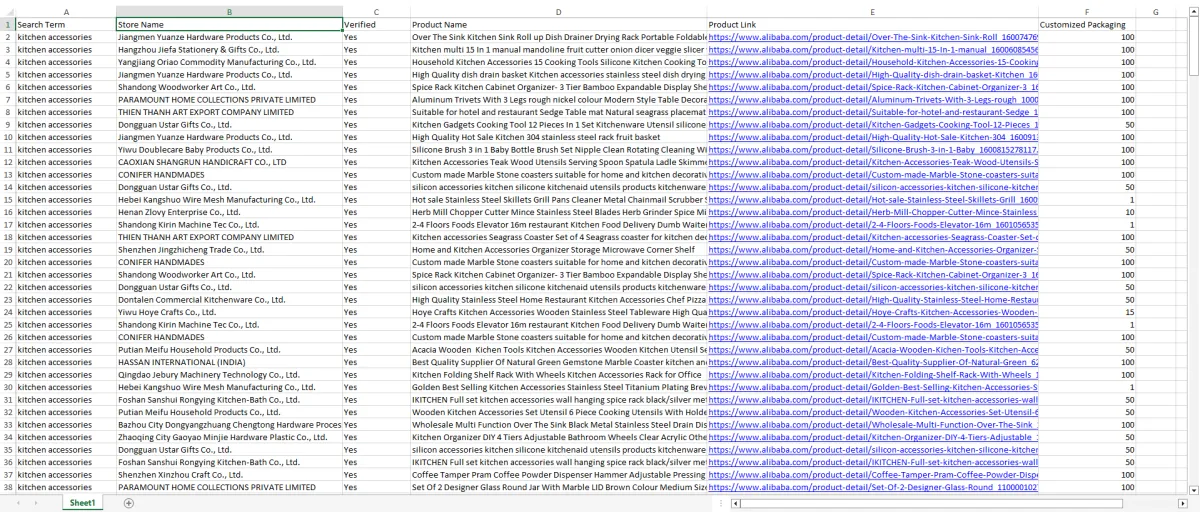The width and height of the screenshot is (1200, 512).
Task: Select row 38 header
Action: [7, 487]
